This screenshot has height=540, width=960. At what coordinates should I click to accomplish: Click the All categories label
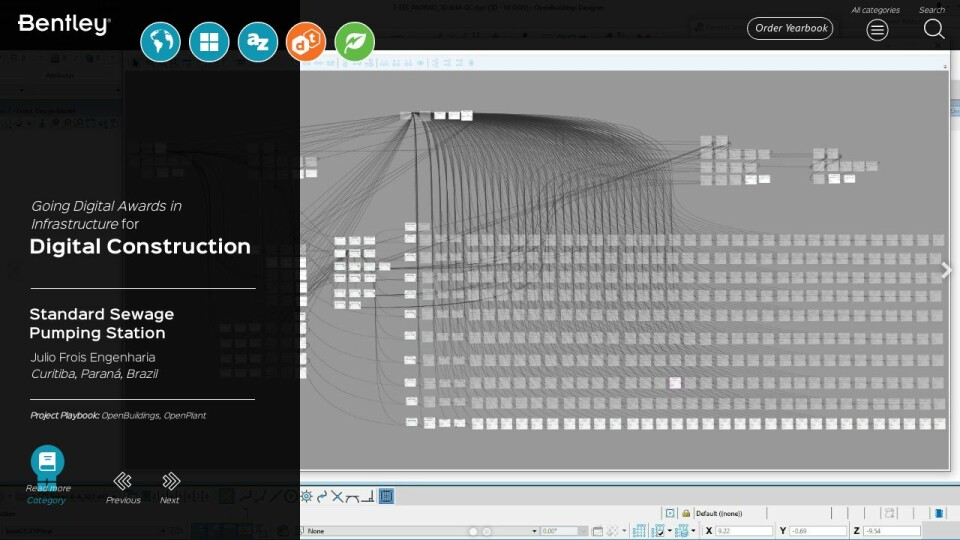(x=875, y=10)
